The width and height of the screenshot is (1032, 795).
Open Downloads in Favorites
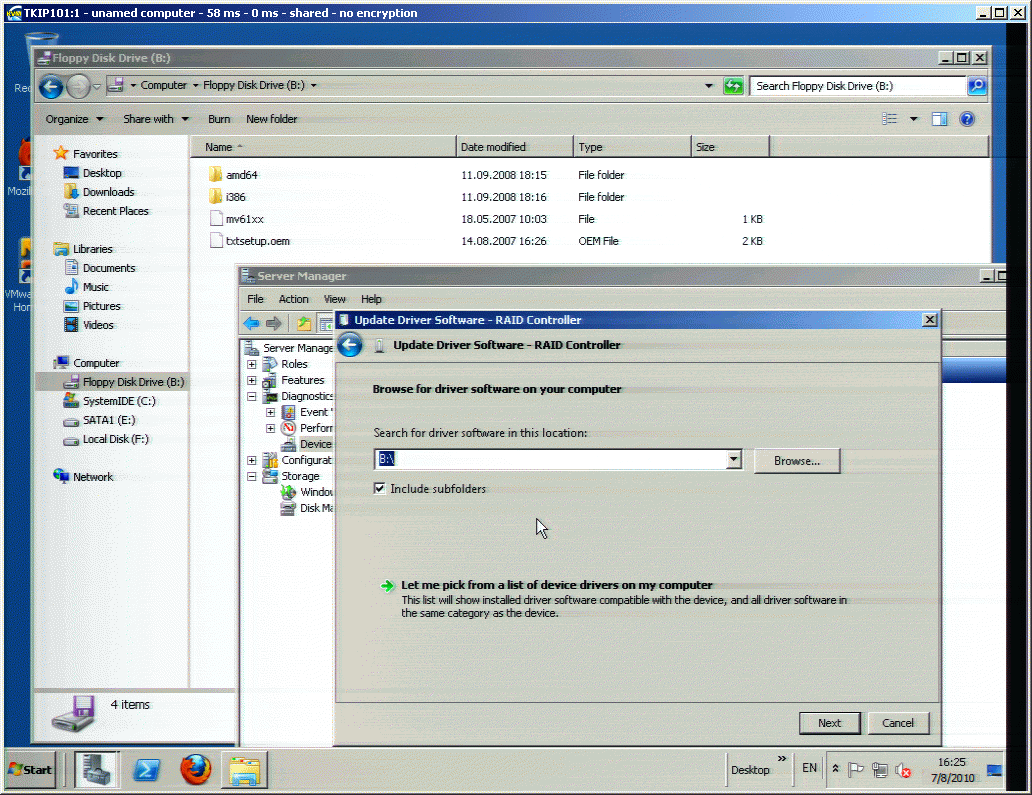pos(108,192)
